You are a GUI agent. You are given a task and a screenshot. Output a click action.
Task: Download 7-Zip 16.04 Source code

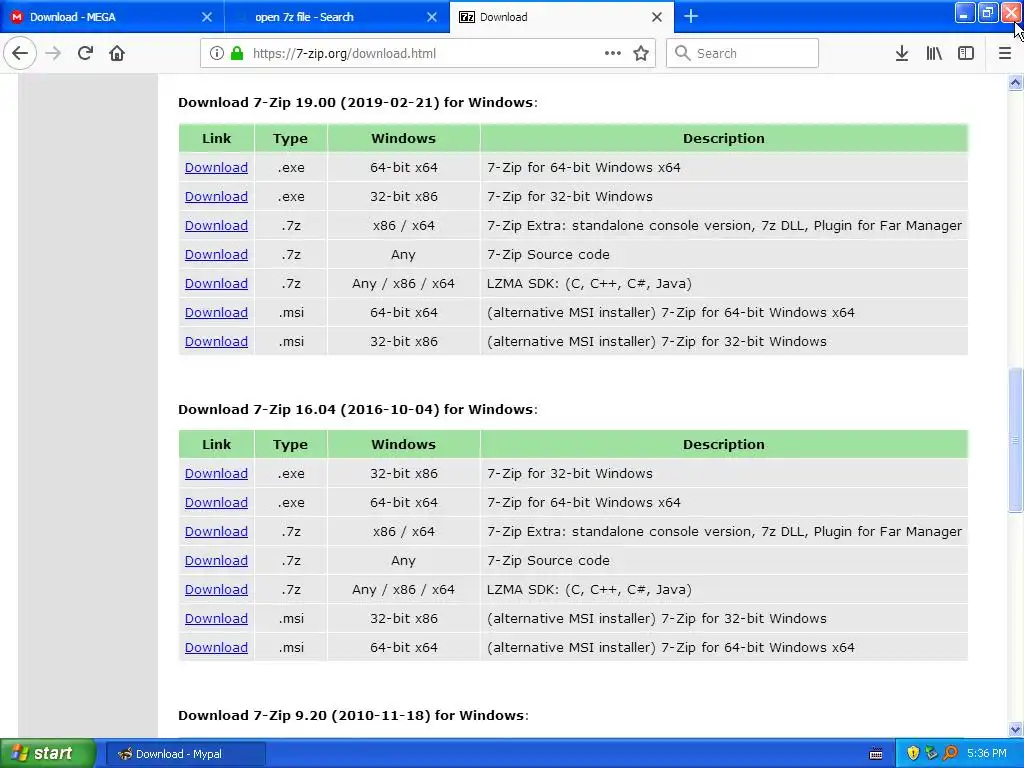click(x=216, y=560)
